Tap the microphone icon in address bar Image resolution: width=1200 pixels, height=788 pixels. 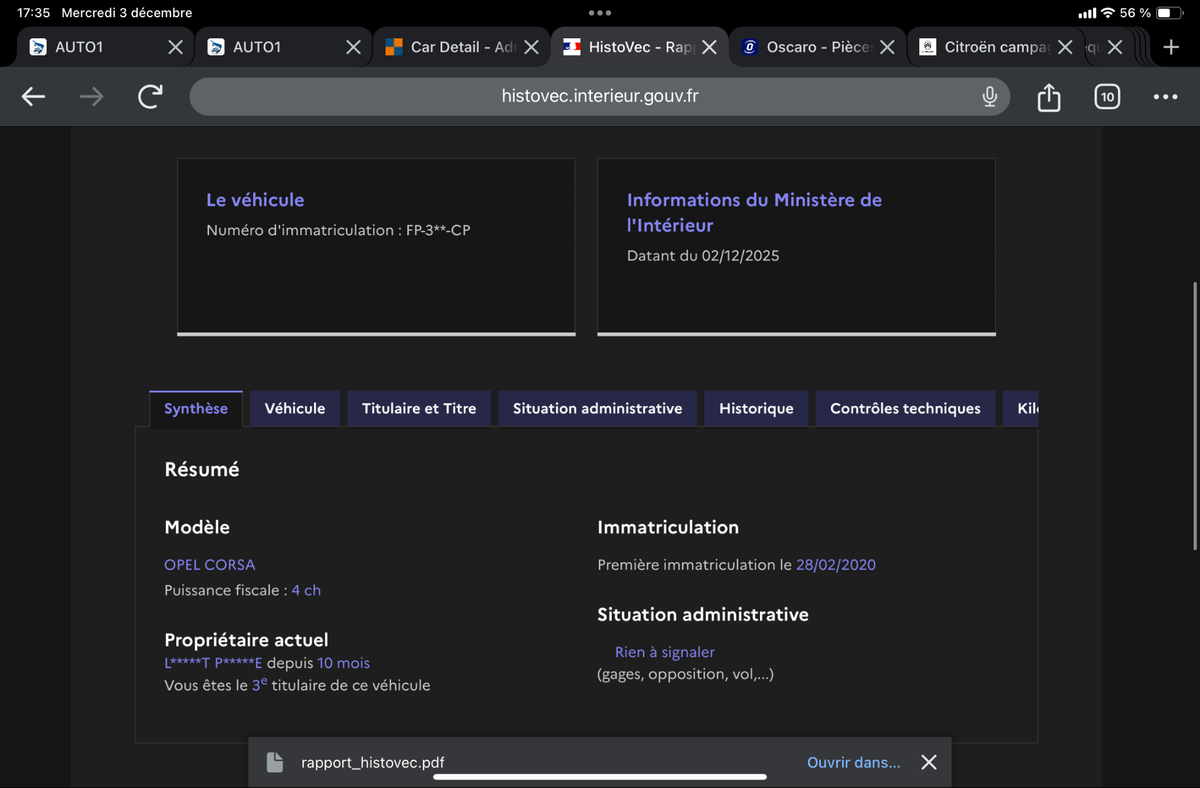click(x=989, y=97)
